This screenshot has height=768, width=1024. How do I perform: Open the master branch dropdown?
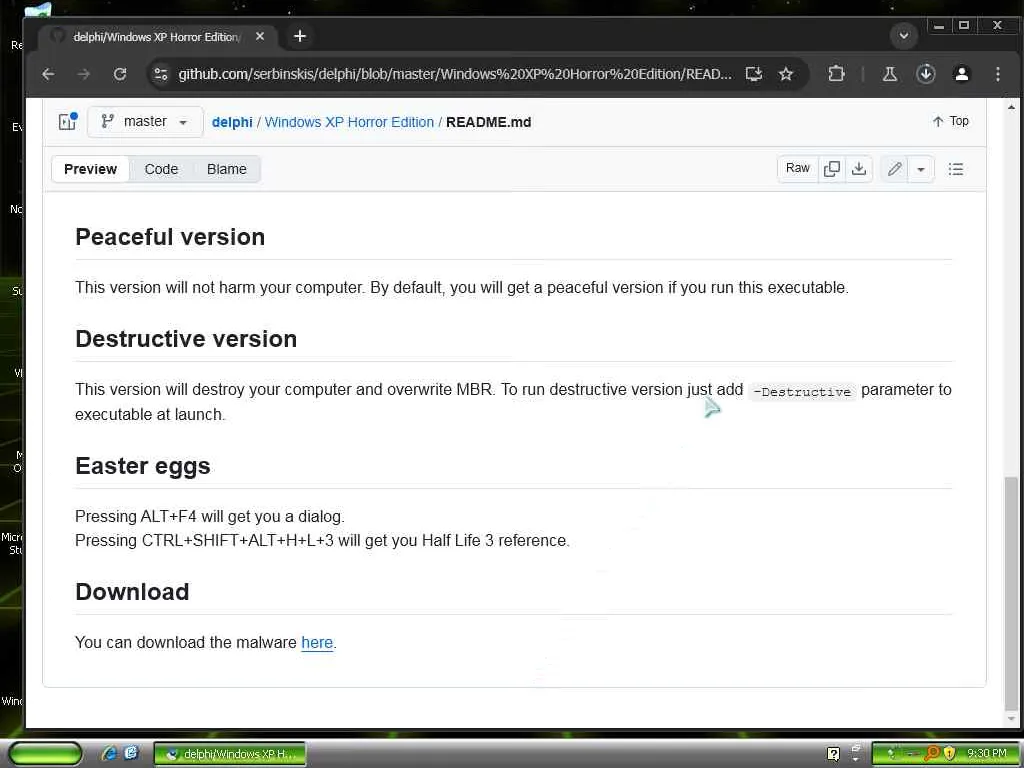145,122
